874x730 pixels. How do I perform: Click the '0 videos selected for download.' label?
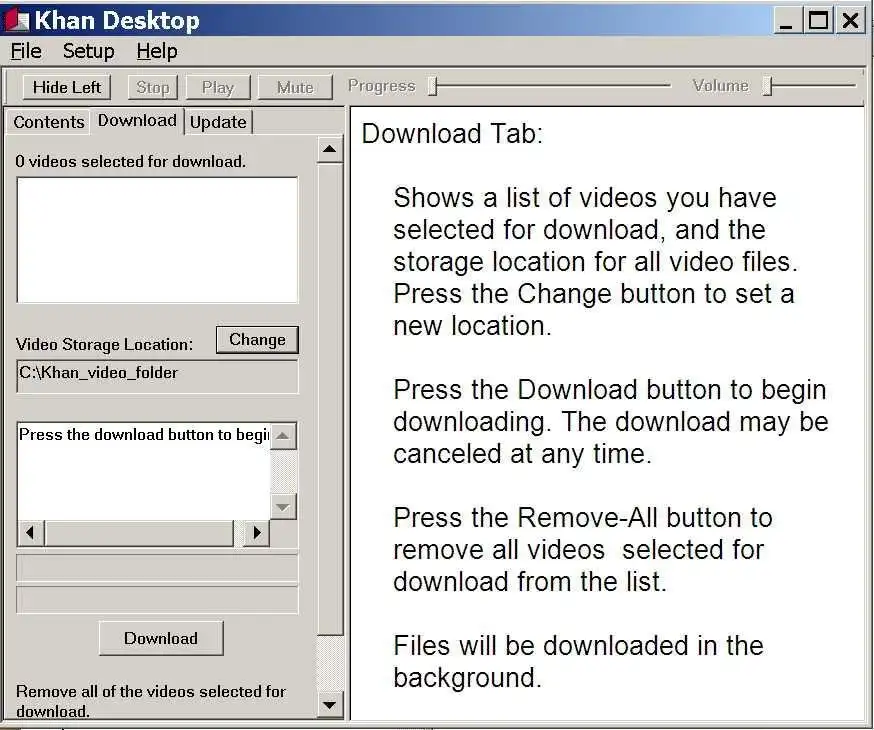click(131, 162)
